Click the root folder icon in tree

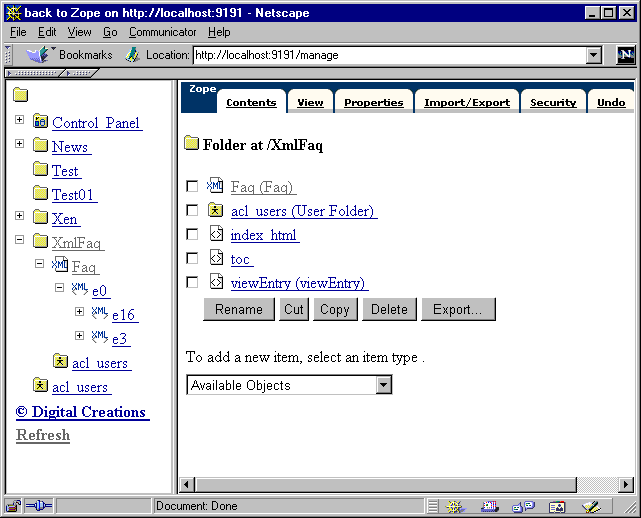(20, 94)
